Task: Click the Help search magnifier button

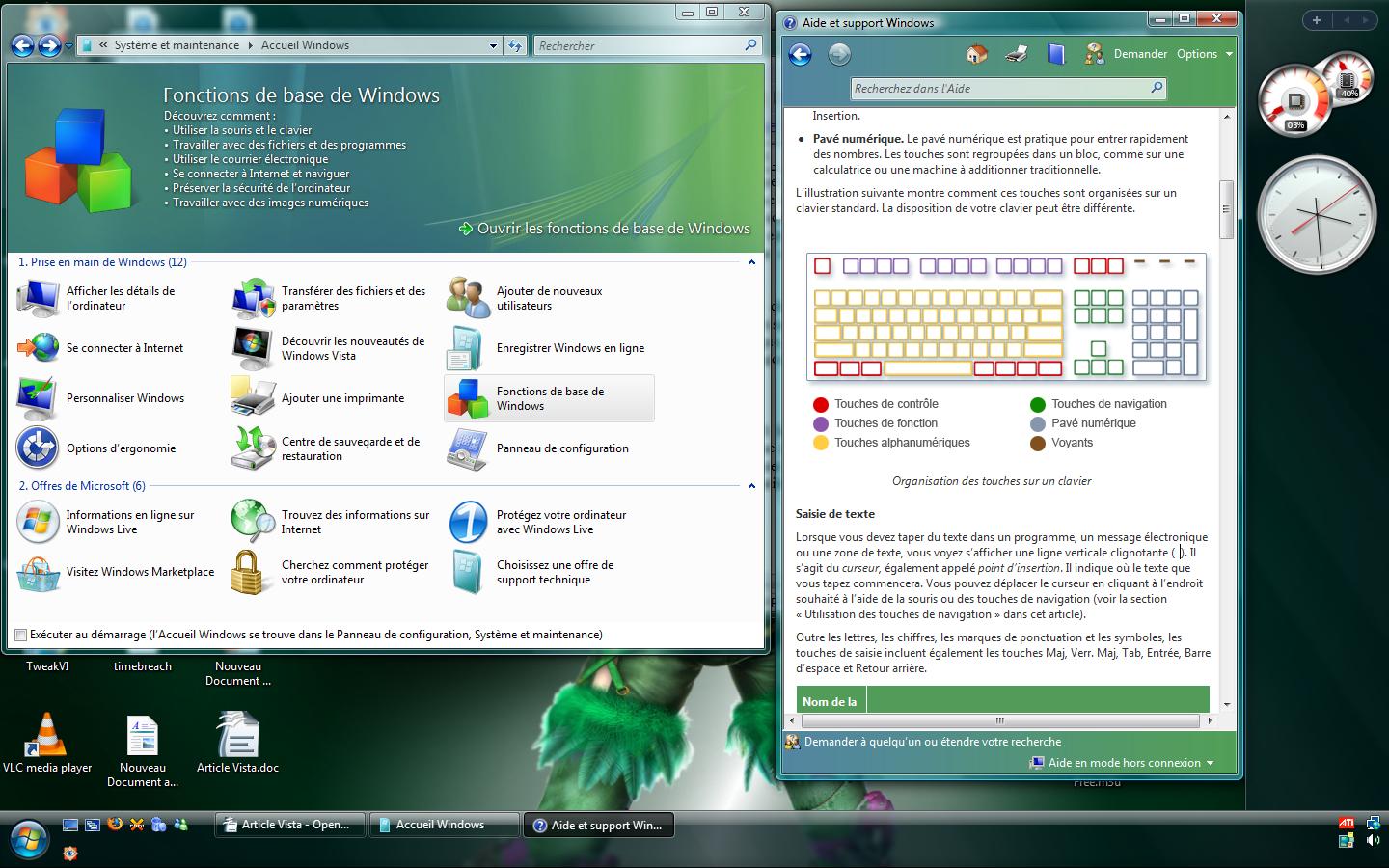Action: (1157, 89)
